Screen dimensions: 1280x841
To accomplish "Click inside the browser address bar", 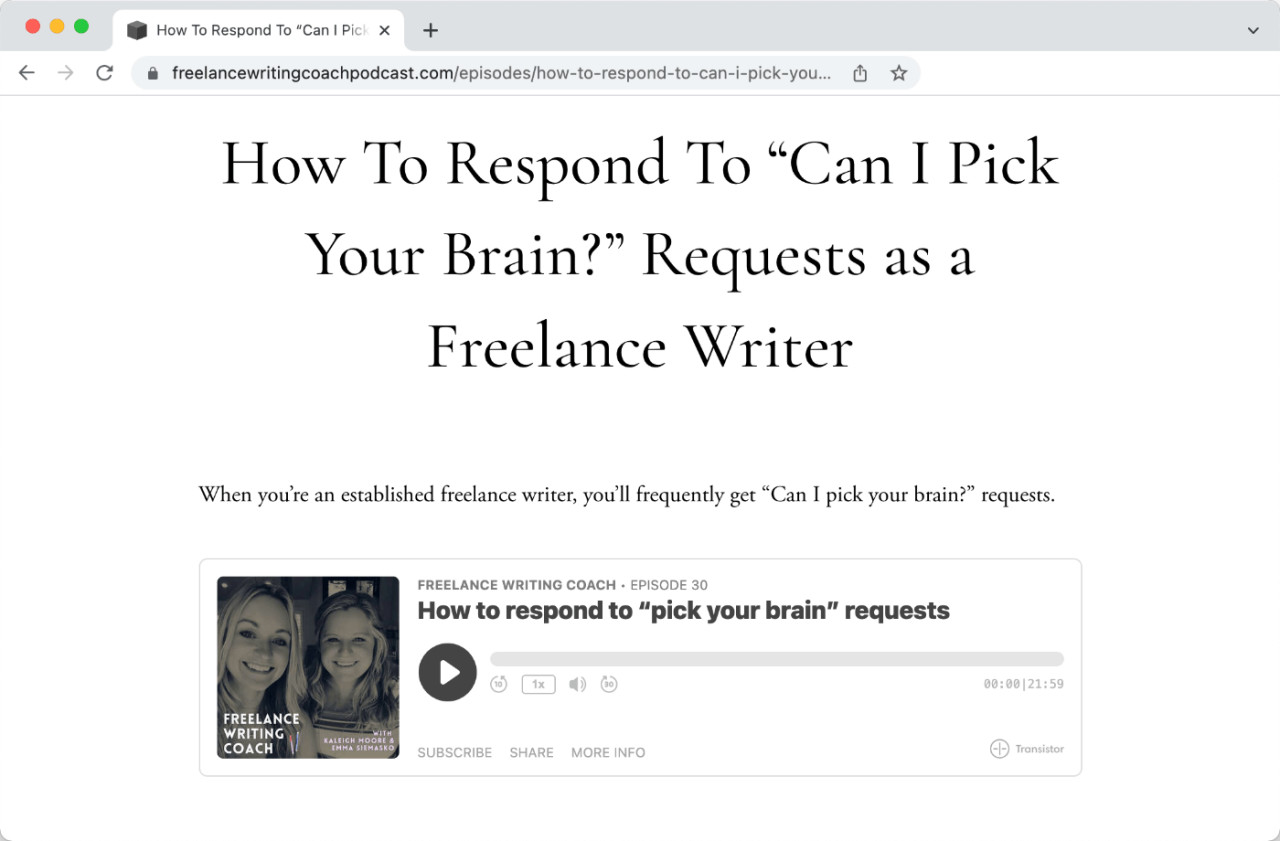I will click(500, 73).
